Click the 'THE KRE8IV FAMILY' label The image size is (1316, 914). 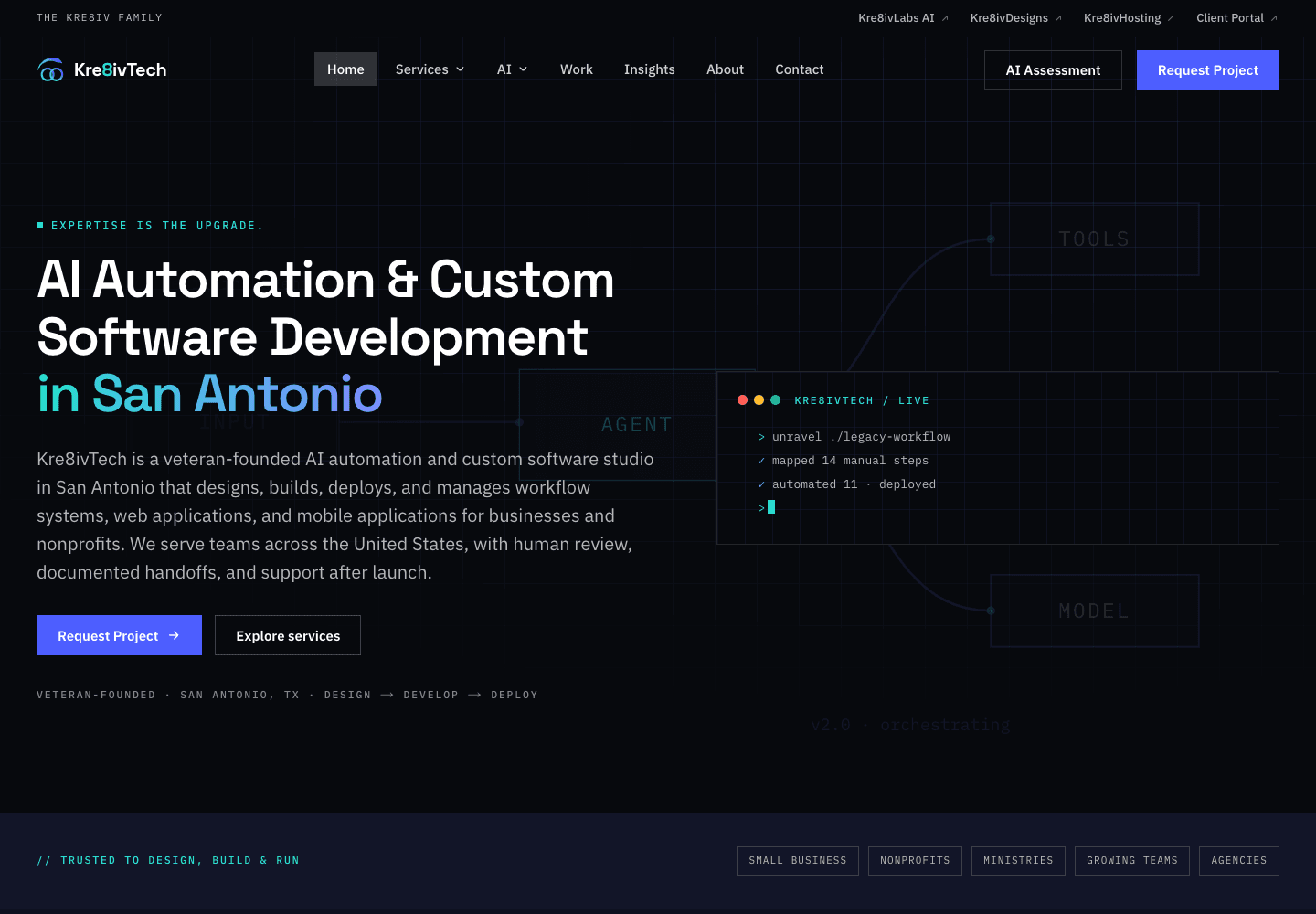[x=100, y=18]
